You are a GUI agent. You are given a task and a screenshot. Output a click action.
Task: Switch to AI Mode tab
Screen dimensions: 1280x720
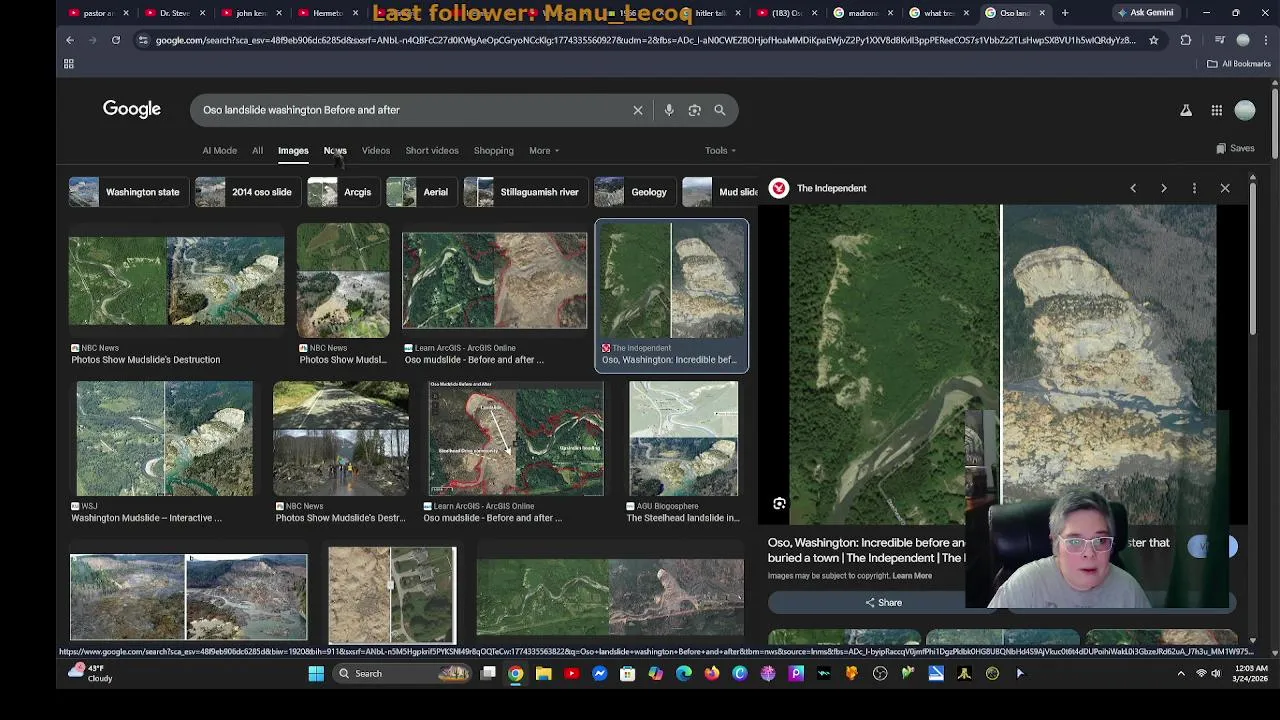(220, 151)
